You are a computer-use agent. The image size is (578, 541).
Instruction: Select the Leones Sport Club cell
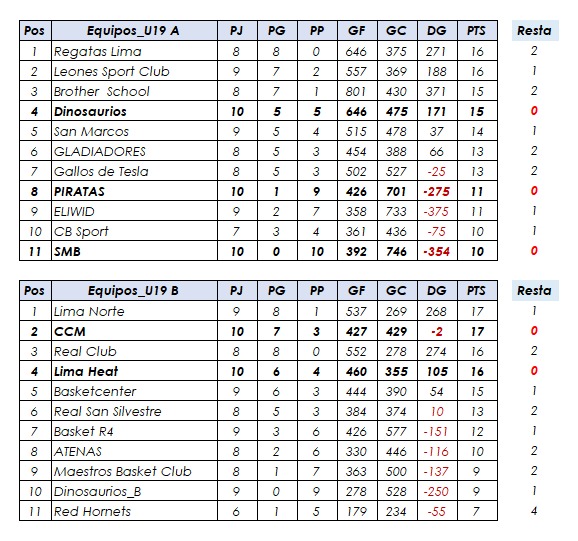(x=135, y=71)
